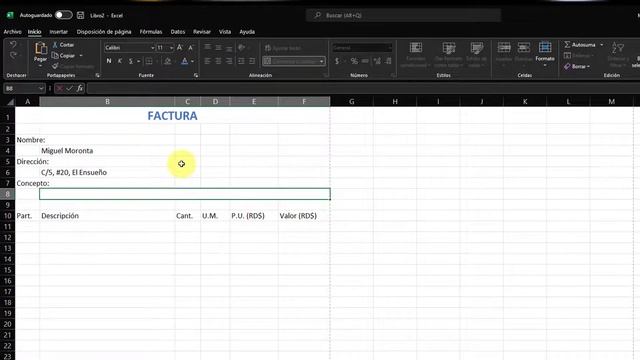Align cell content to the top

click(208, 47)
